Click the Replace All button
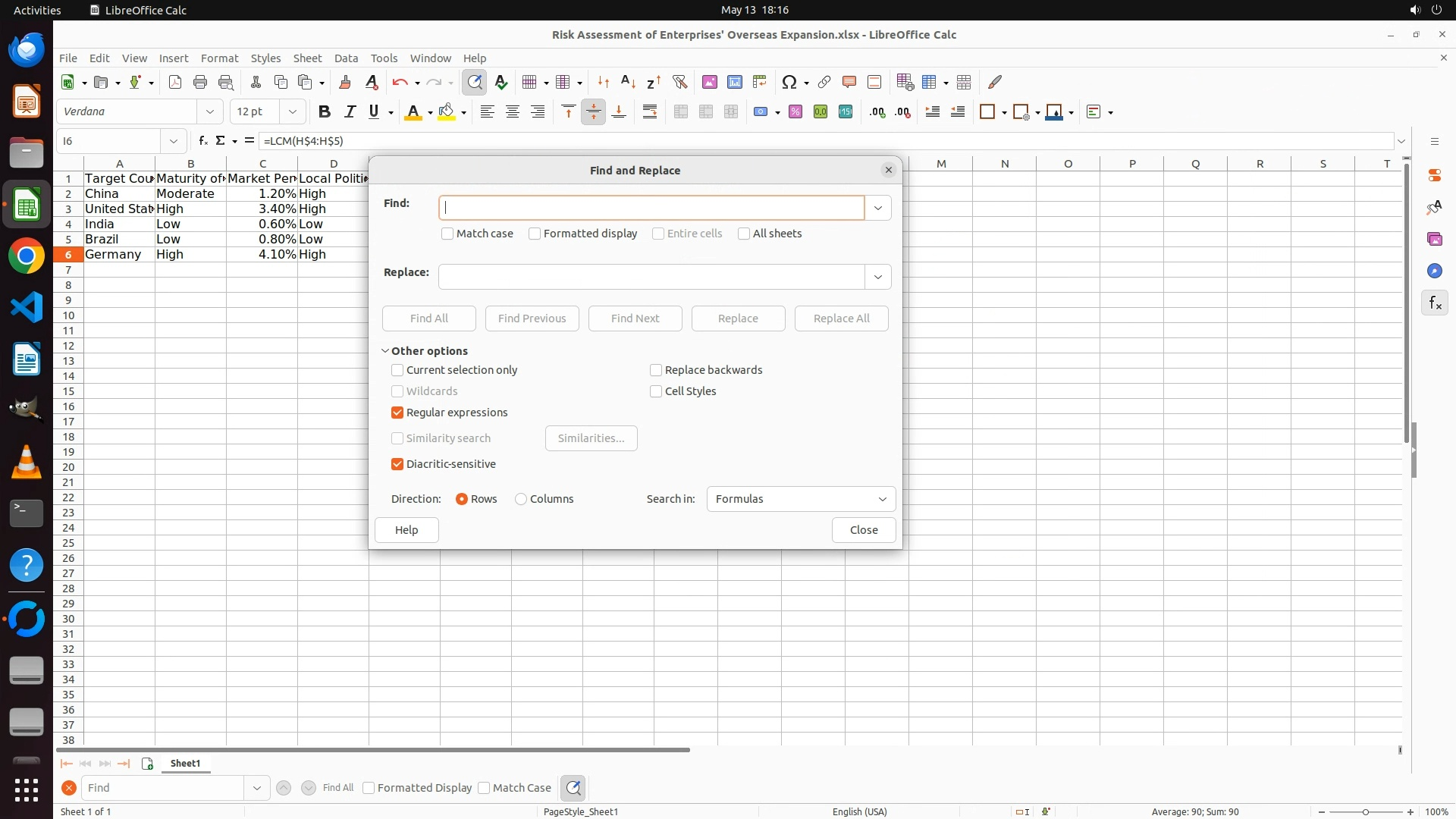 (841, 318)
